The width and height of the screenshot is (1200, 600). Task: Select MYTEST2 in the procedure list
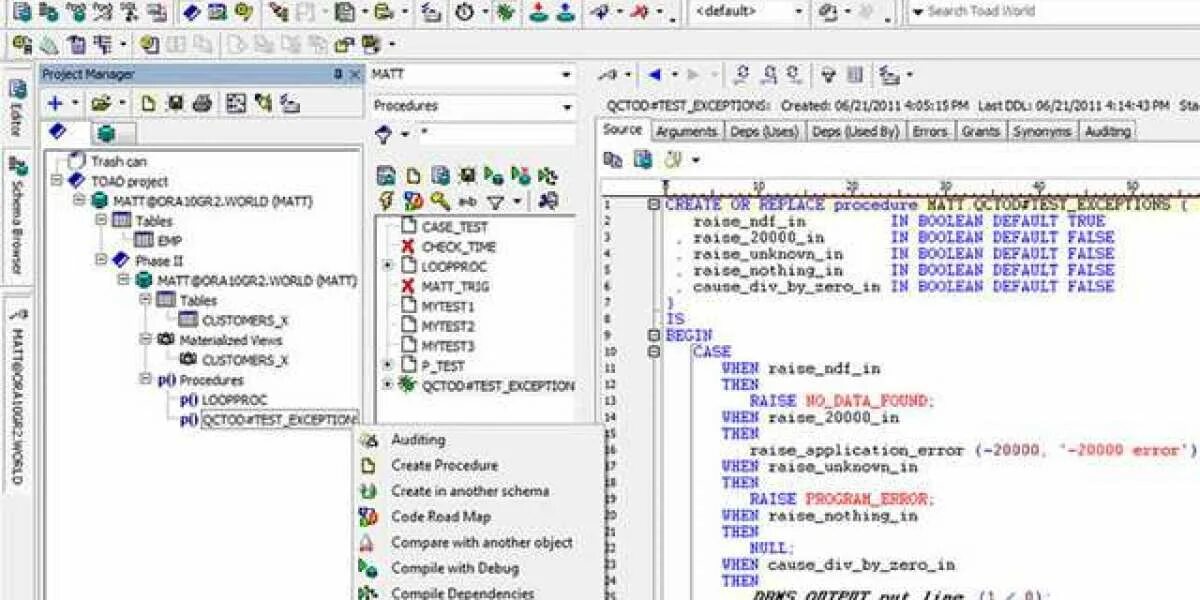click(x=447, y=326)
